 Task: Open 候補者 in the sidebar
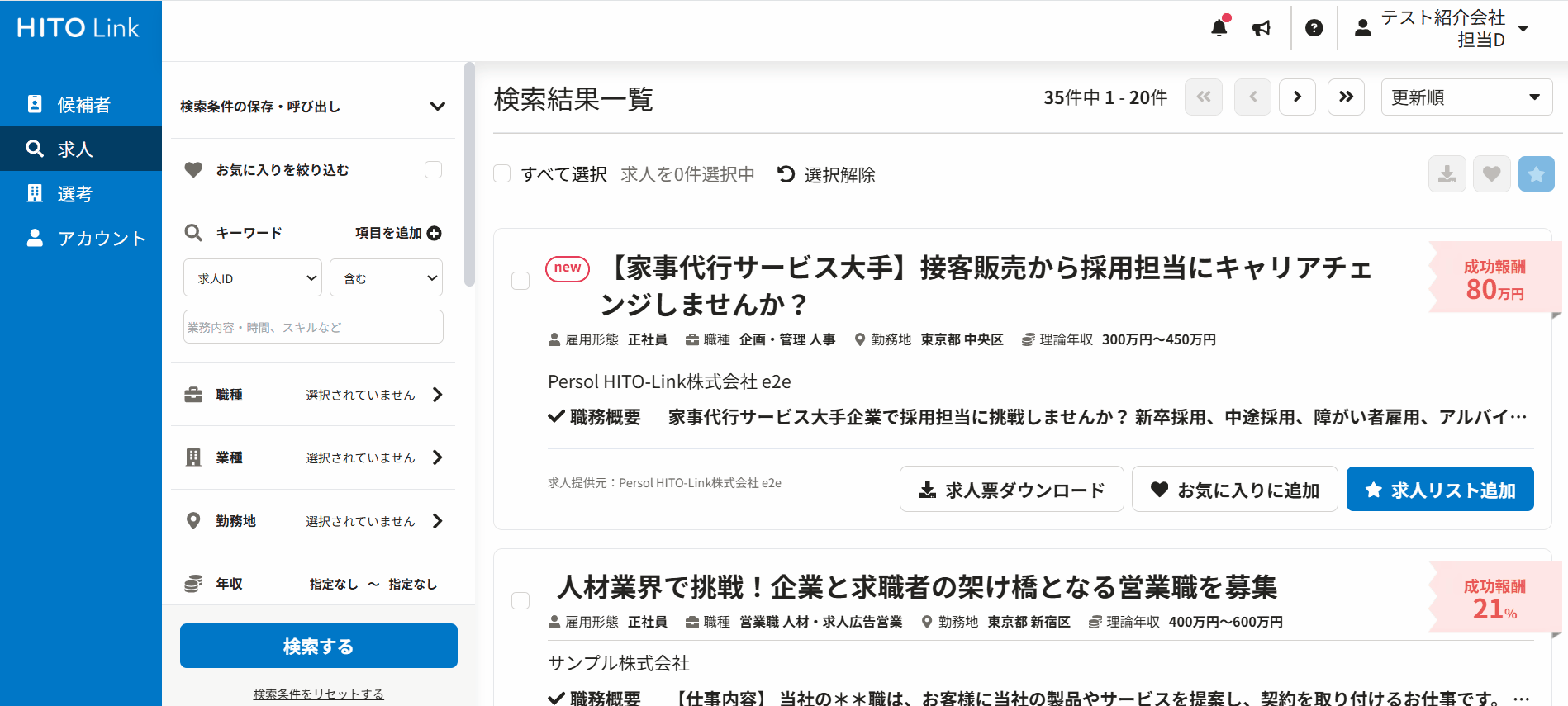click(81, 105)
